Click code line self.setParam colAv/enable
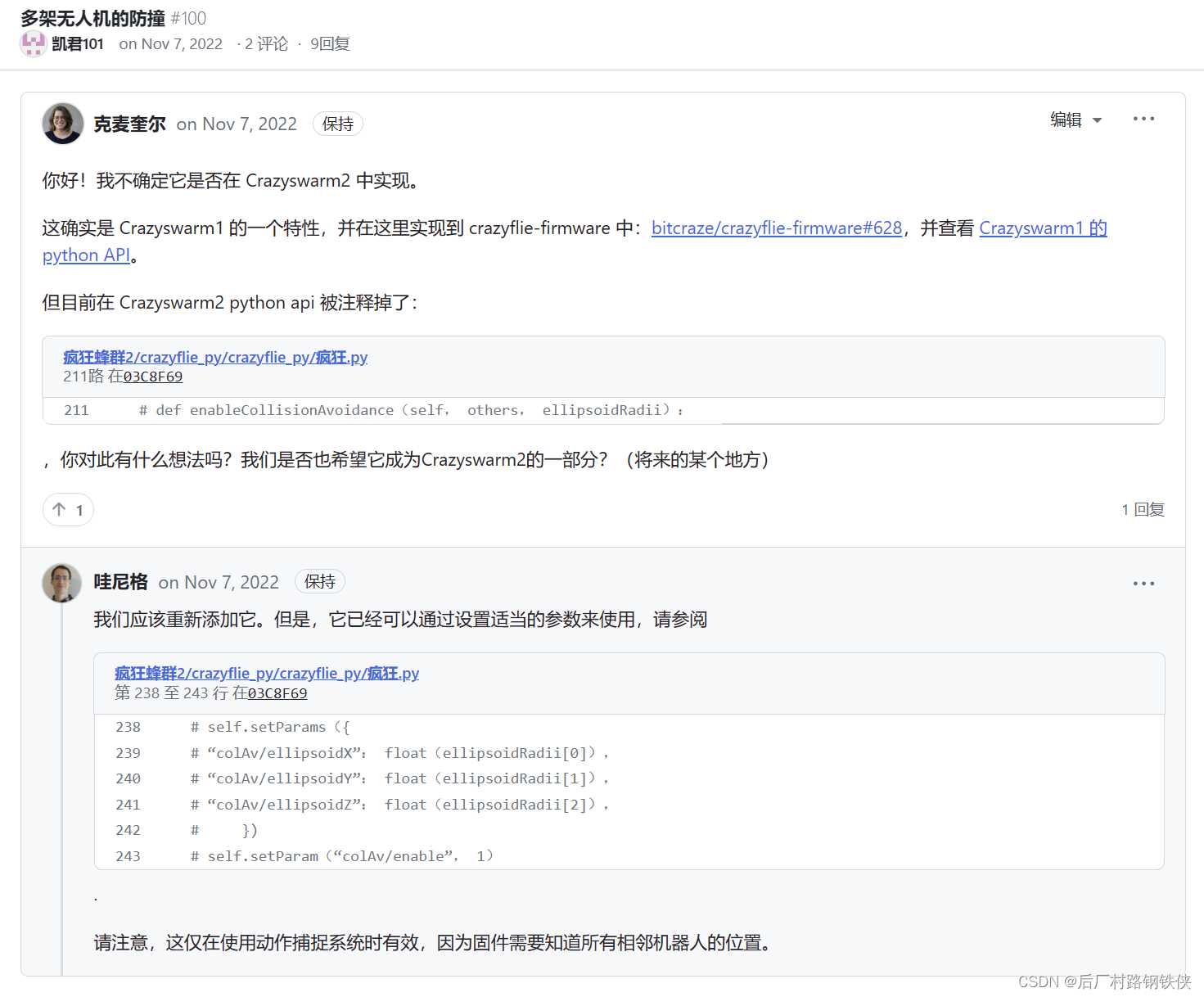 (x=342, y=856)
